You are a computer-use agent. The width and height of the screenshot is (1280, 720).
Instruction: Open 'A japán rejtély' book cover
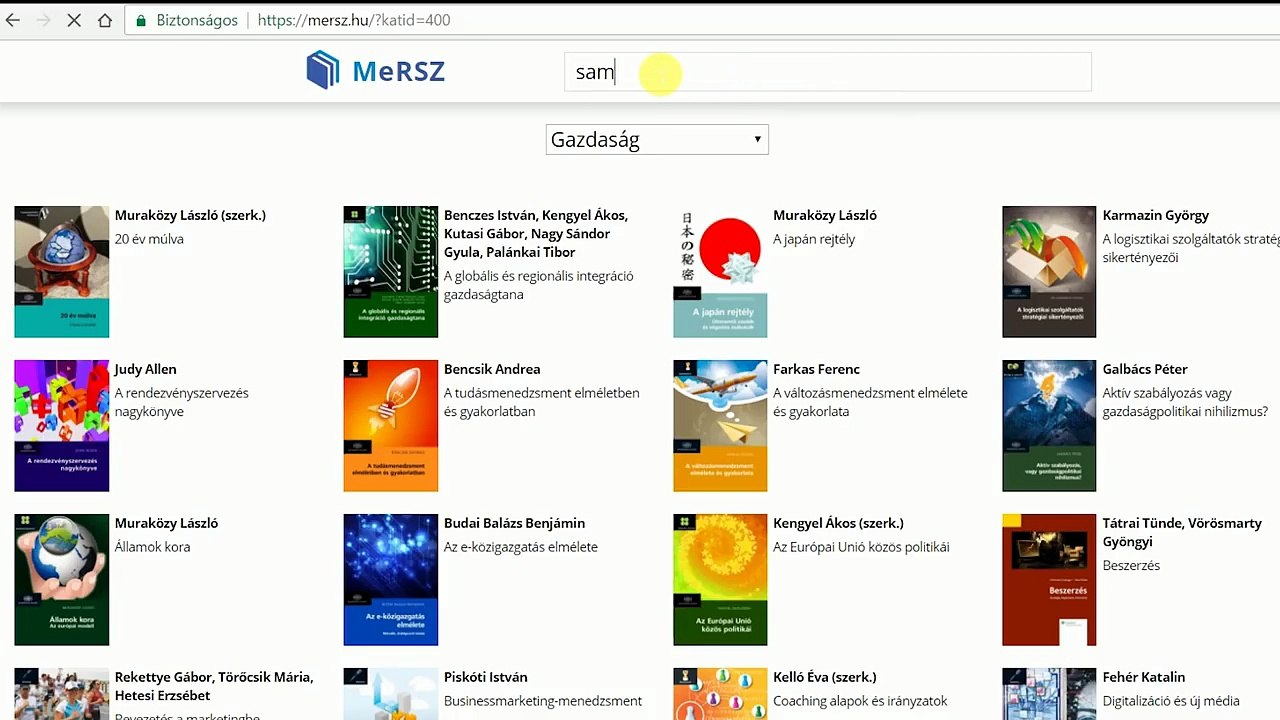click(x=720, y=272)
